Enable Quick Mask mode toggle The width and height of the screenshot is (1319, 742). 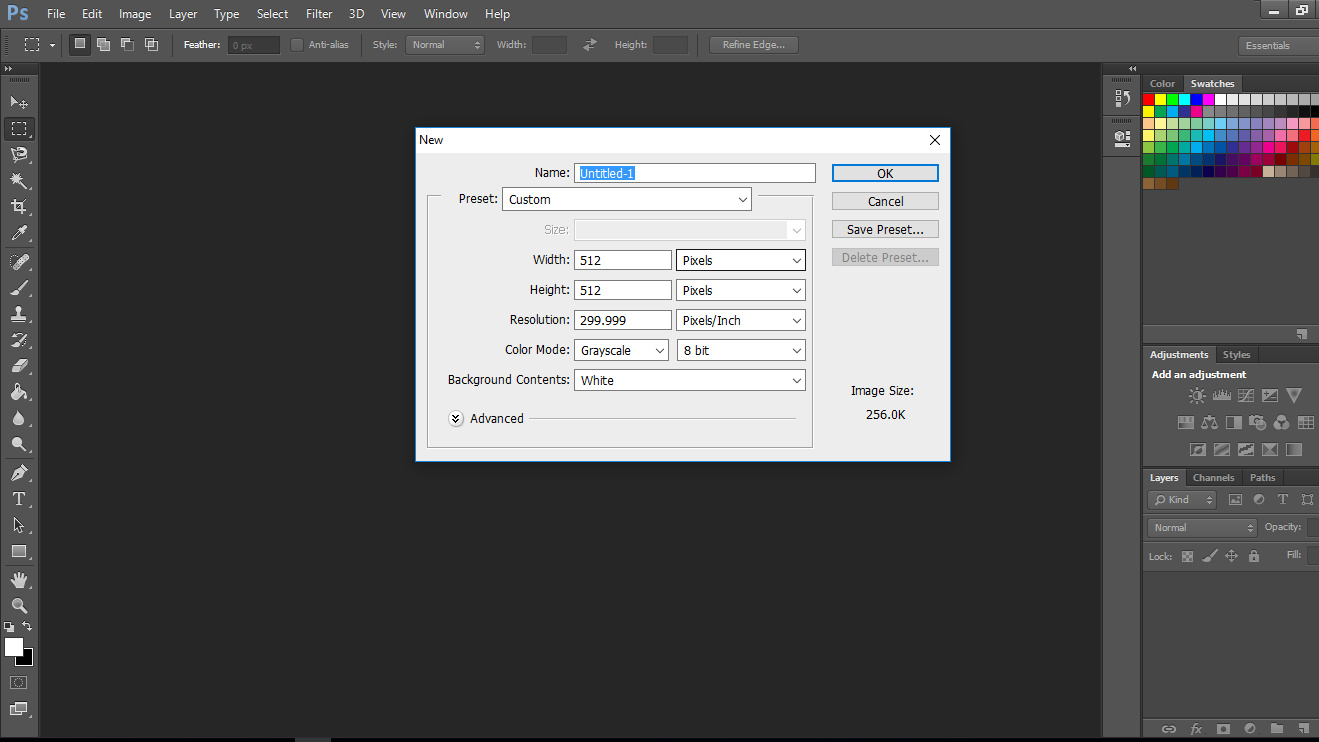pos(19,682)
